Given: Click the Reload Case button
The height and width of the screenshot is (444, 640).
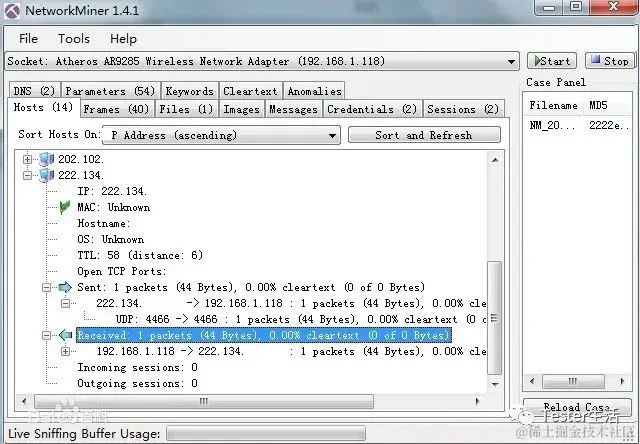Looking at the screenshot, I should click(577, 407).
